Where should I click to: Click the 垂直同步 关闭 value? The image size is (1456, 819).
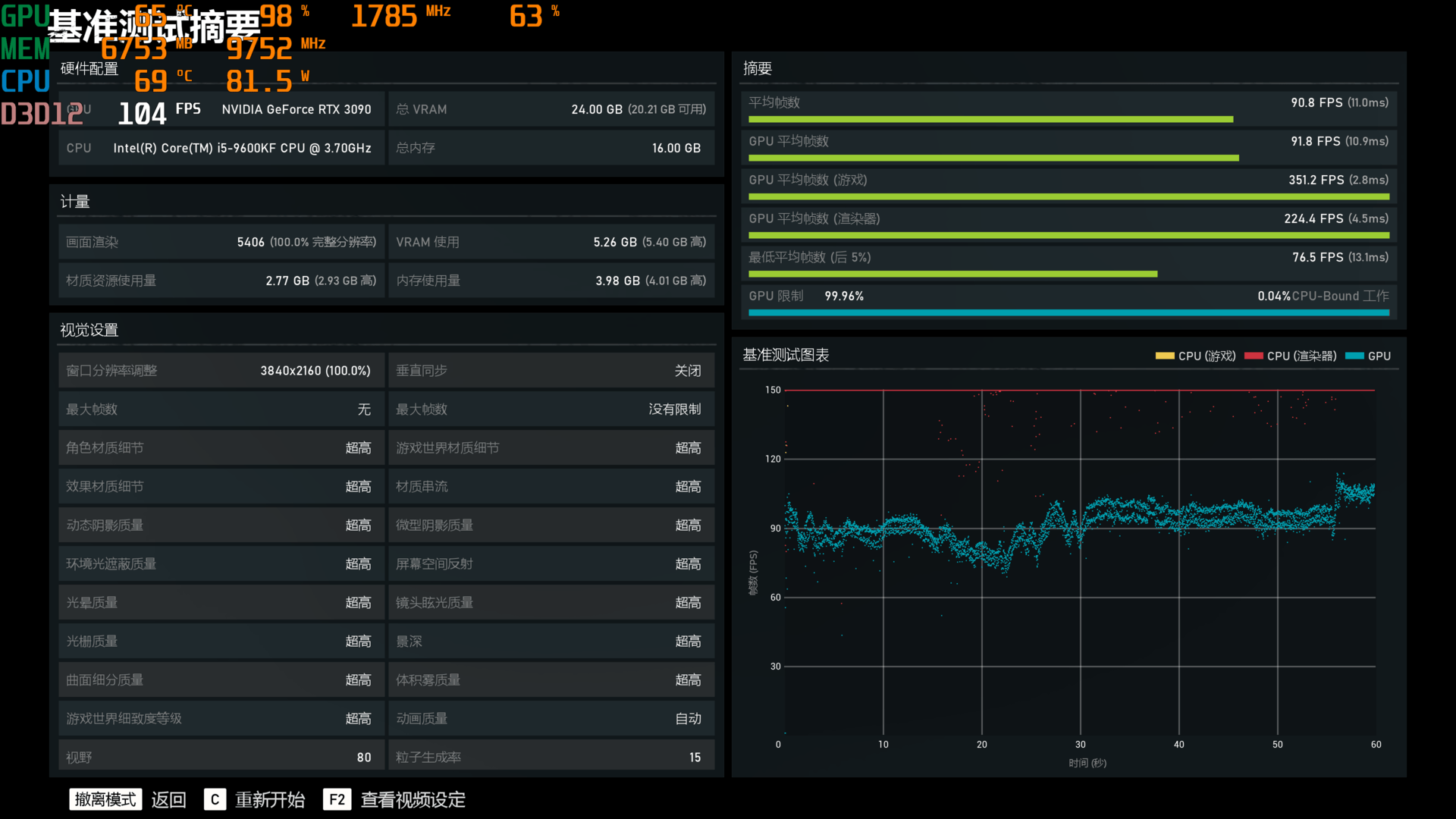[688, 371]
